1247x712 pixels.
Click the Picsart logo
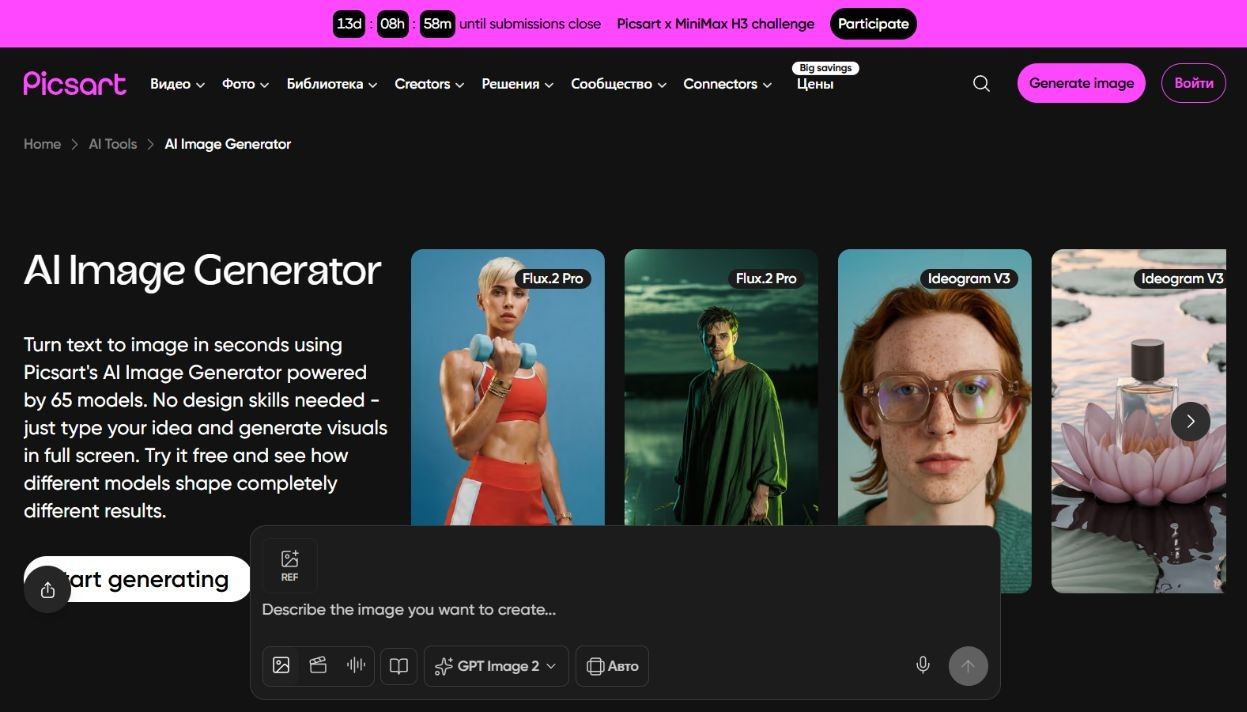[x=75, y=84]
